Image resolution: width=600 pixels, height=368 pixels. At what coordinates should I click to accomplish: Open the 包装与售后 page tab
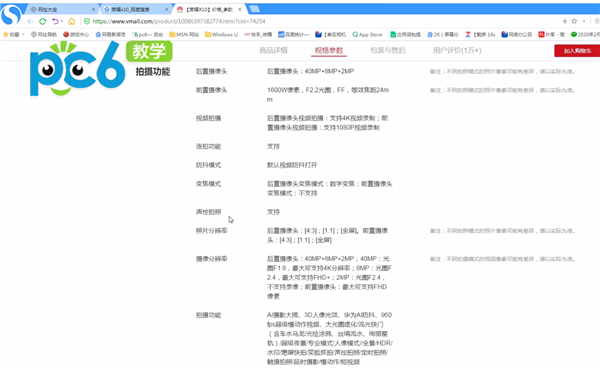(388, 50)
